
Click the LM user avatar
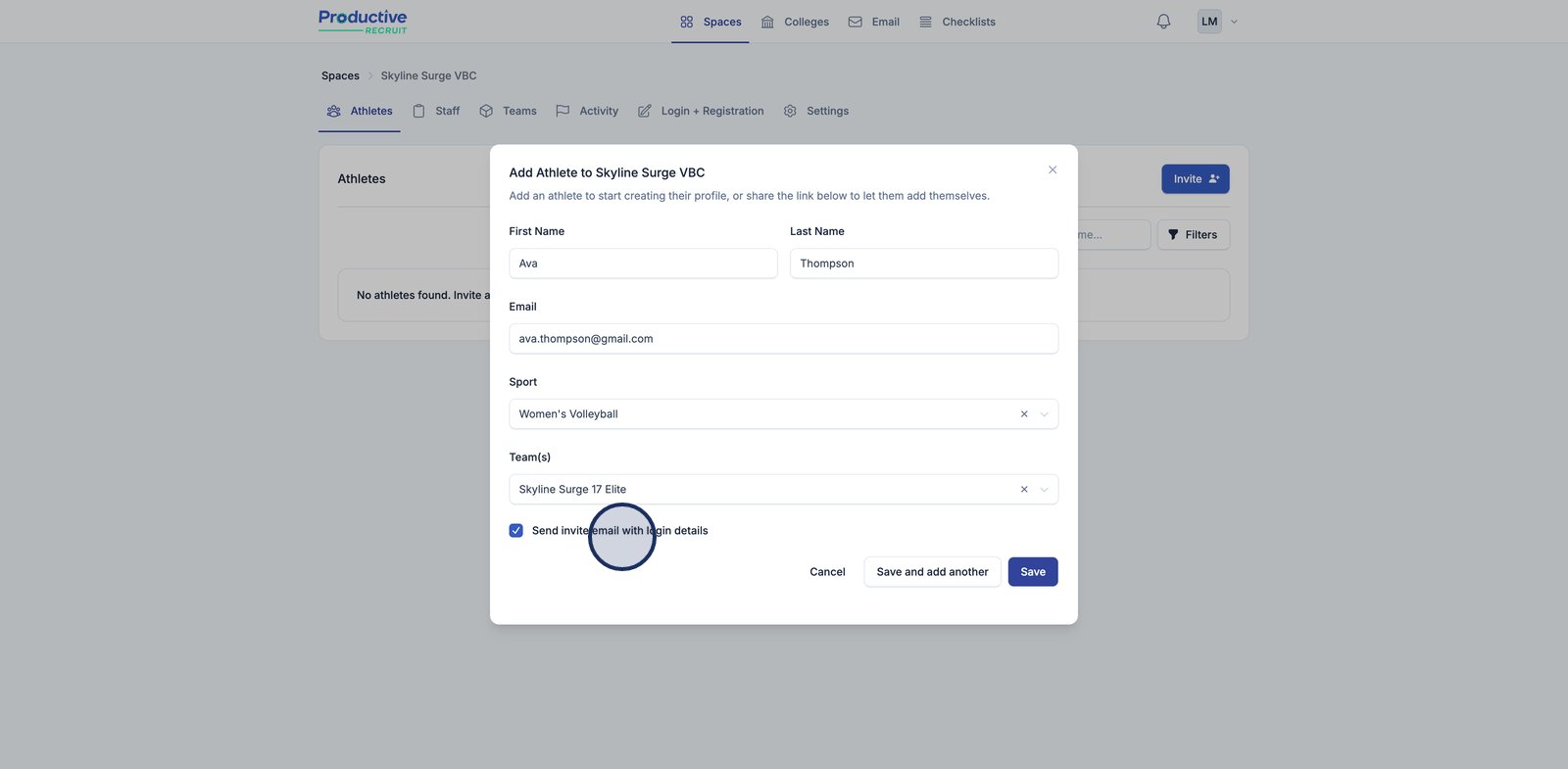pos(1209,22)
